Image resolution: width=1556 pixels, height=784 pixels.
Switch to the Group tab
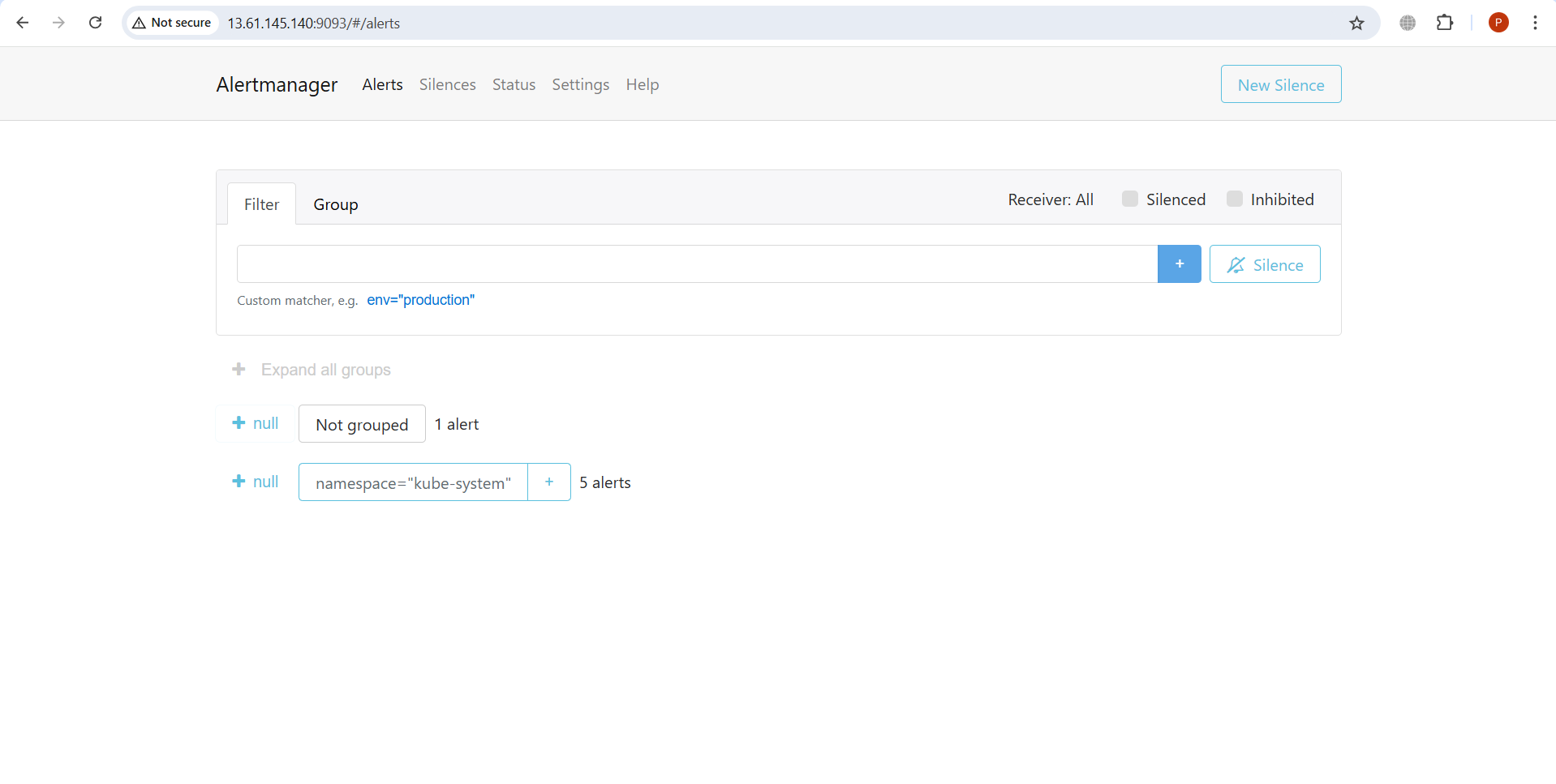tap(335, 203)
